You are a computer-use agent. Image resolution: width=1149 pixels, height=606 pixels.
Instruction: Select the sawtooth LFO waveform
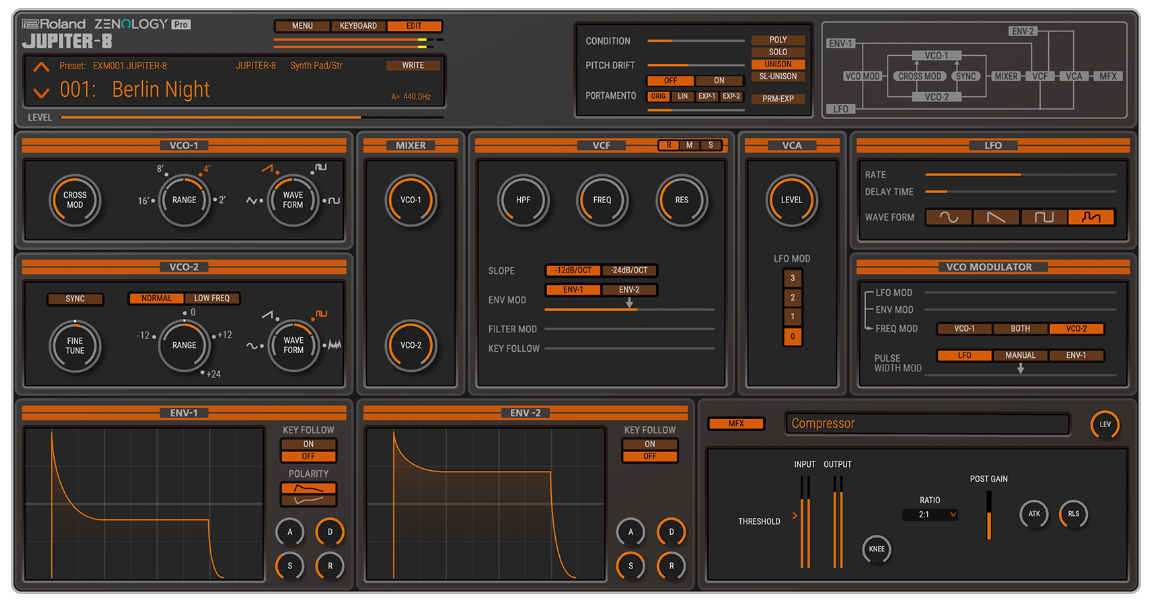(996, 217)
